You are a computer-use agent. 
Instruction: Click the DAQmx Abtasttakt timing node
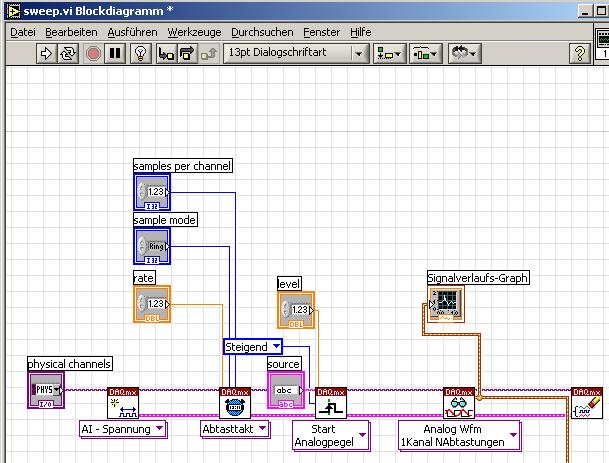coord(235,403)
